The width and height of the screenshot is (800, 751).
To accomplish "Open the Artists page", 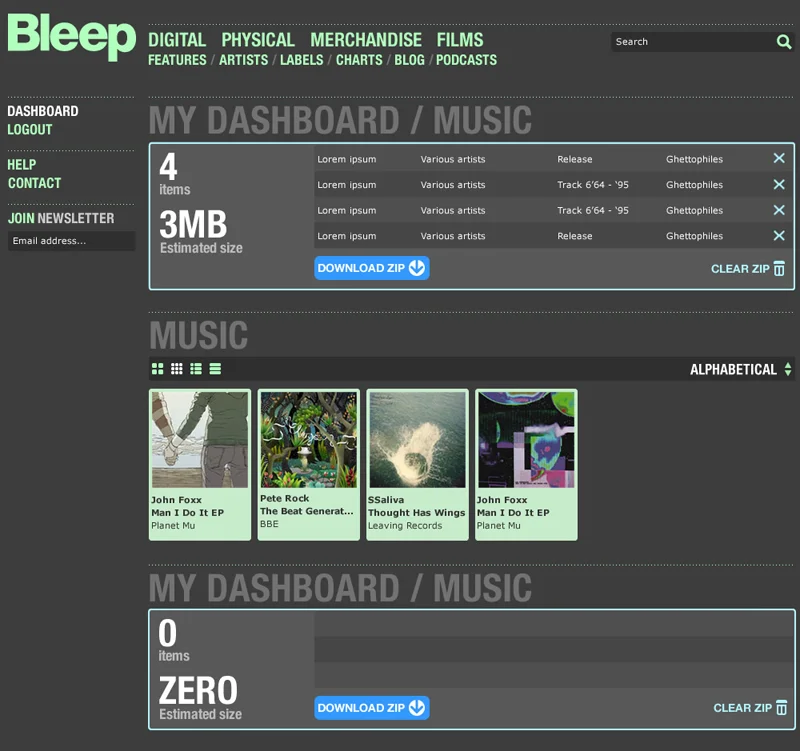I will 243,60.
